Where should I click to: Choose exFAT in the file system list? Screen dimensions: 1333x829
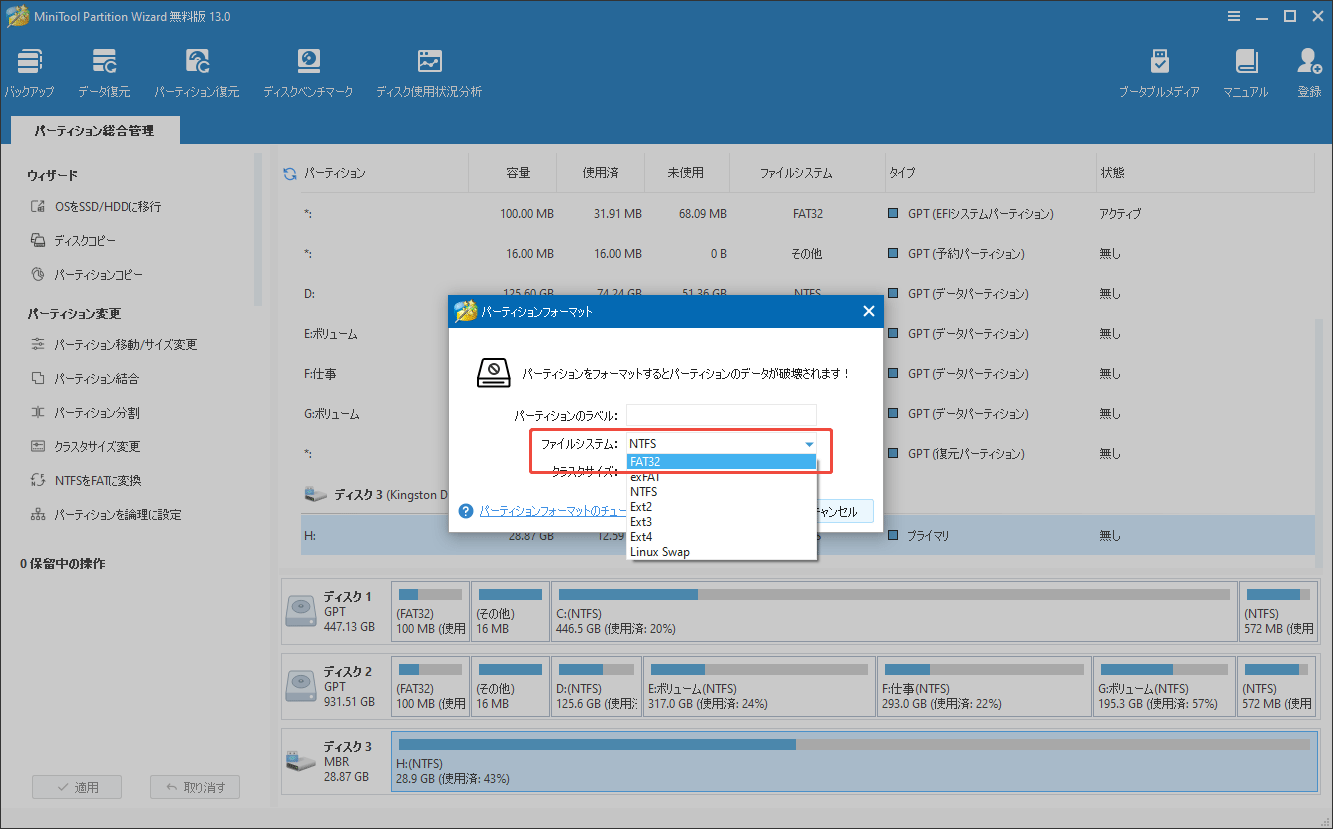pos(722,477)
